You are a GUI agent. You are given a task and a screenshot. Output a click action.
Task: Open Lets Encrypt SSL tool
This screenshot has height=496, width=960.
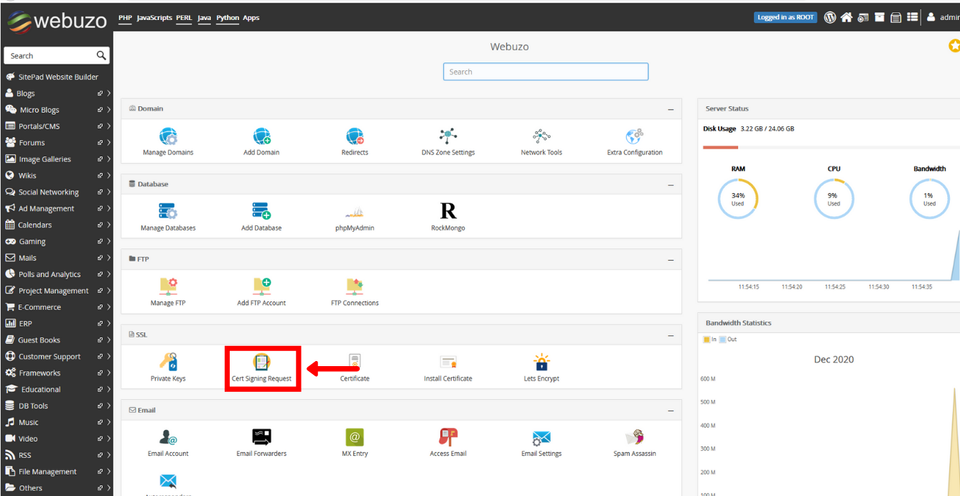point(541,367)
